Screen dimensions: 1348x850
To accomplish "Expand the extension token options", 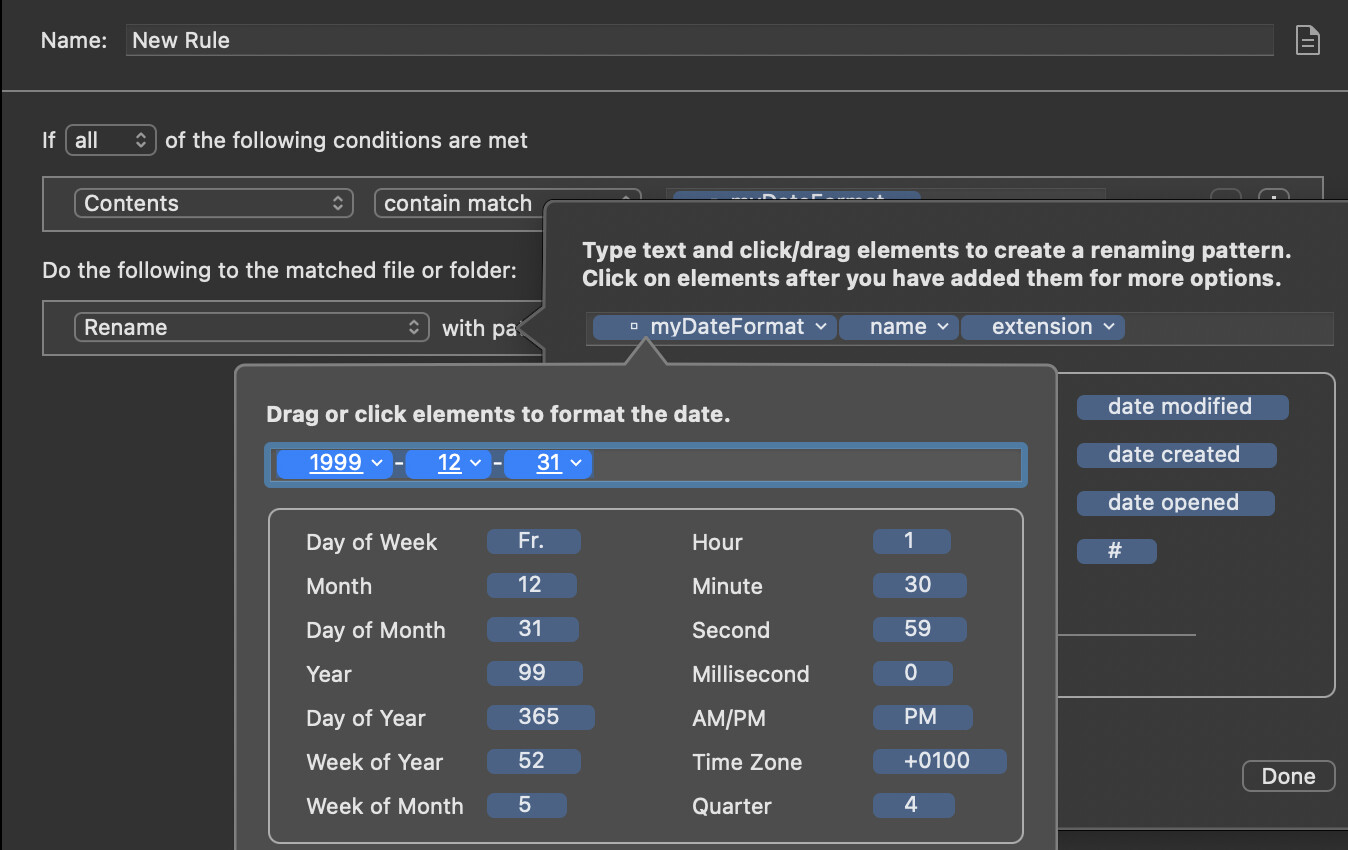I will tap(1109, 327).
